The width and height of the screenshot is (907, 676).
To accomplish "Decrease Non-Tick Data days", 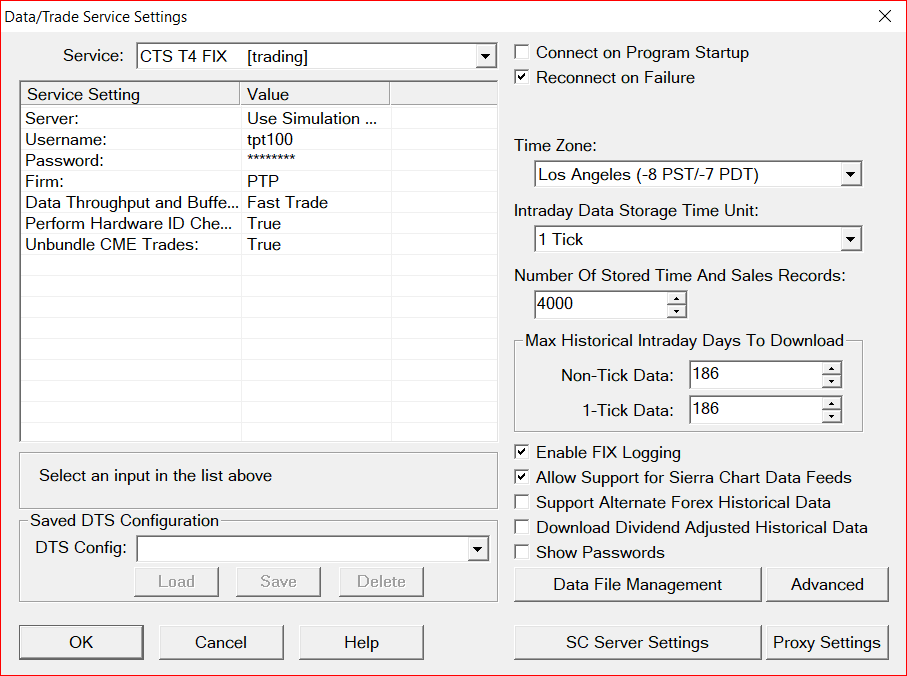I will (x=831, y=381).
